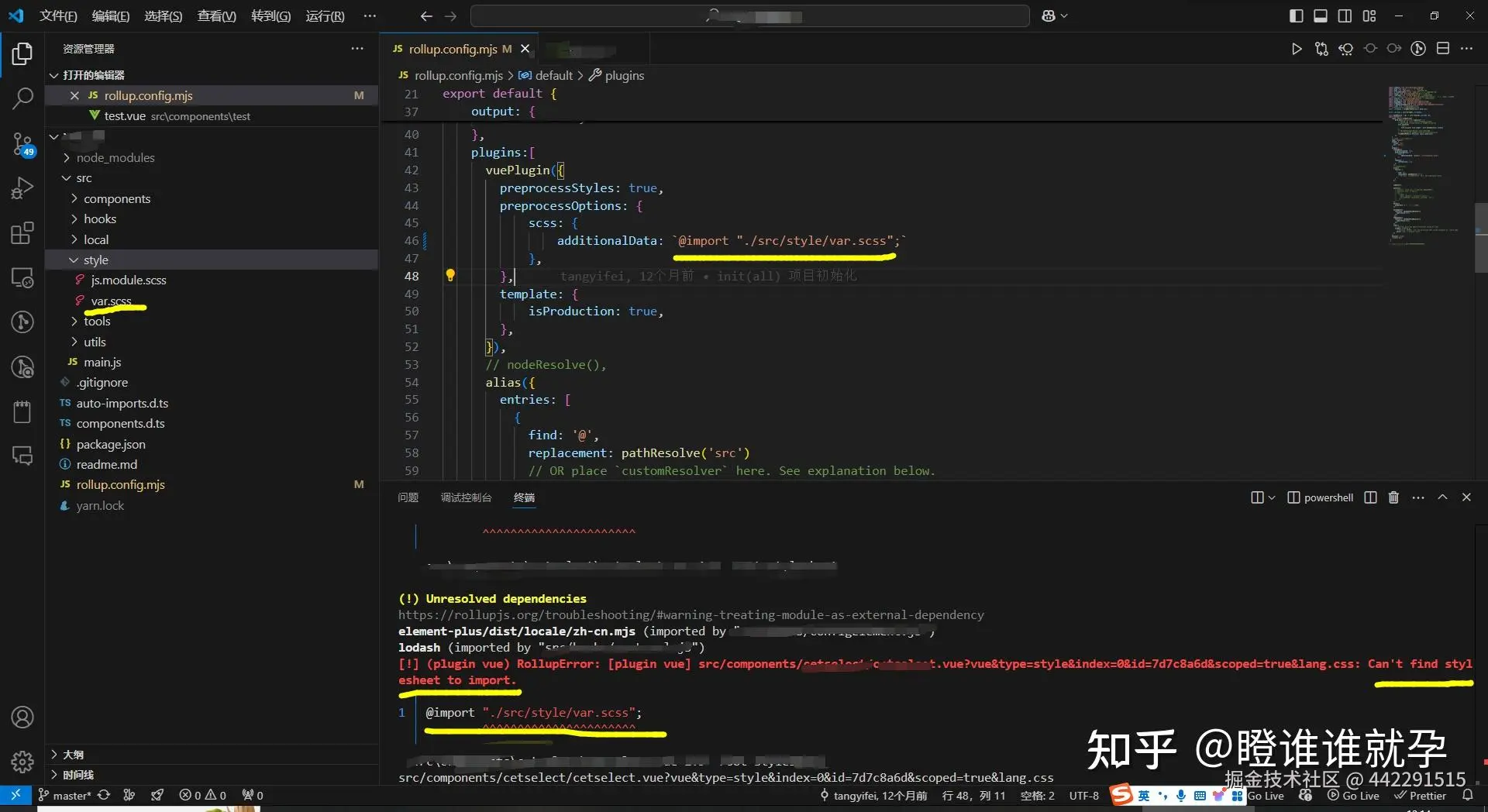Go back with the navigation arrow
The image size is (1488, 812).
(x=426, y=15)
